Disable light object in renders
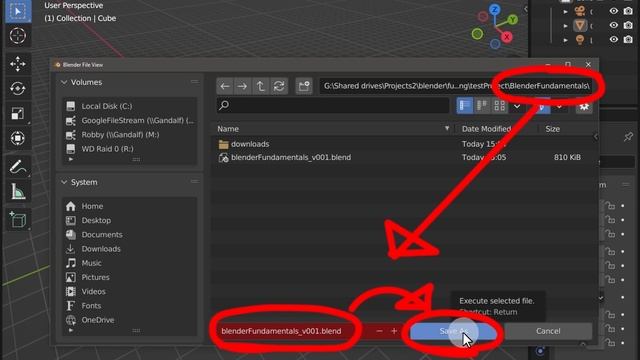Image resolution: width=640 pixels, height=360 pixels. click(628, 40)
